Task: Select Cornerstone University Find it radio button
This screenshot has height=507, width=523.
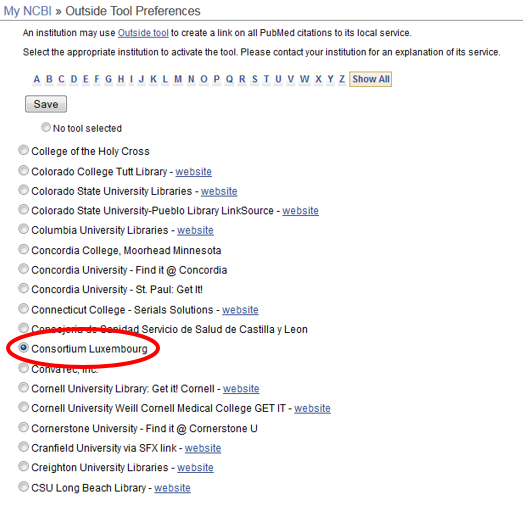Action: click(x=23, y=427)
